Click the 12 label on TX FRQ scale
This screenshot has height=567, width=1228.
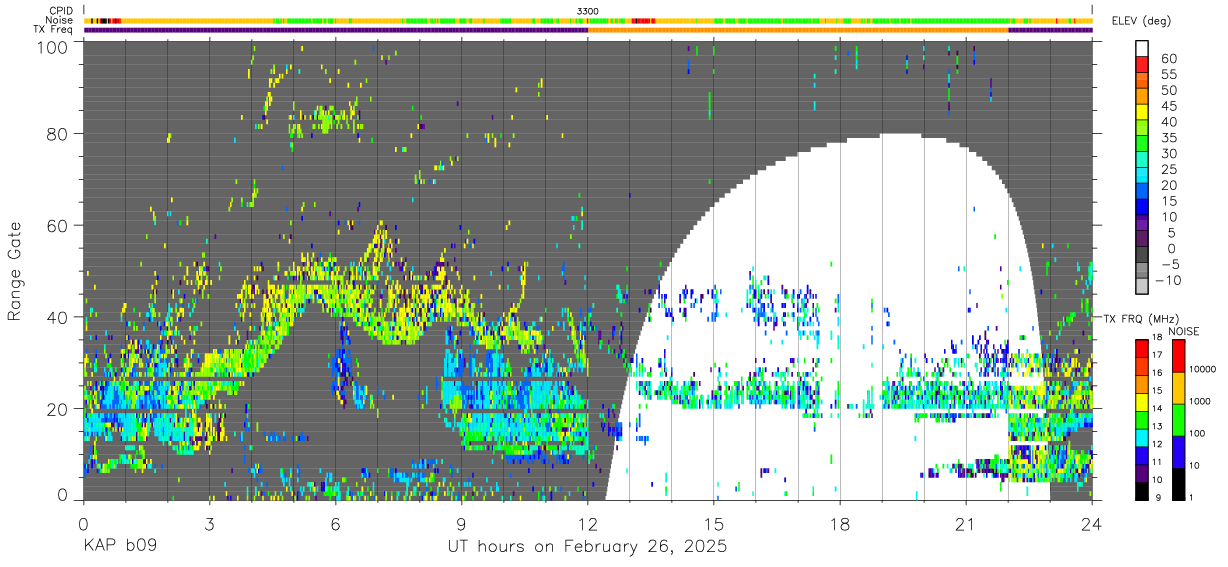1156,444
